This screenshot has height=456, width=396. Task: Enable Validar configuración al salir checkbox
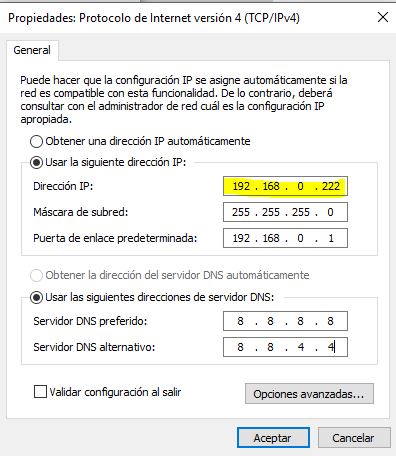pyautogui.click(x=40, y=392)
